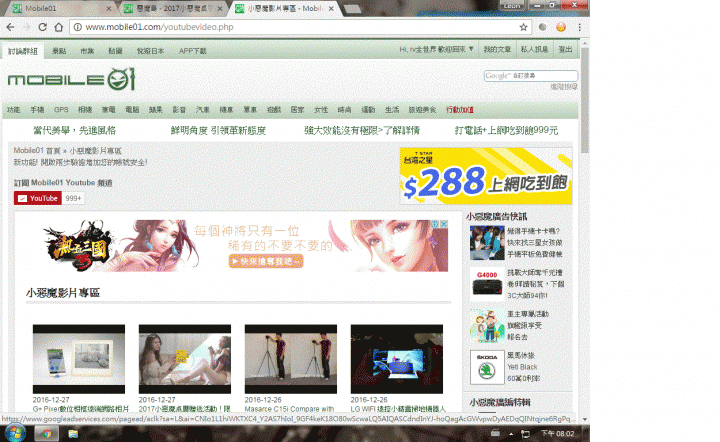This screenshot has width=720, height=442.
Task: Click the Mobile01 首頁 breadcrumb link
Action: (x=37, y=151)
